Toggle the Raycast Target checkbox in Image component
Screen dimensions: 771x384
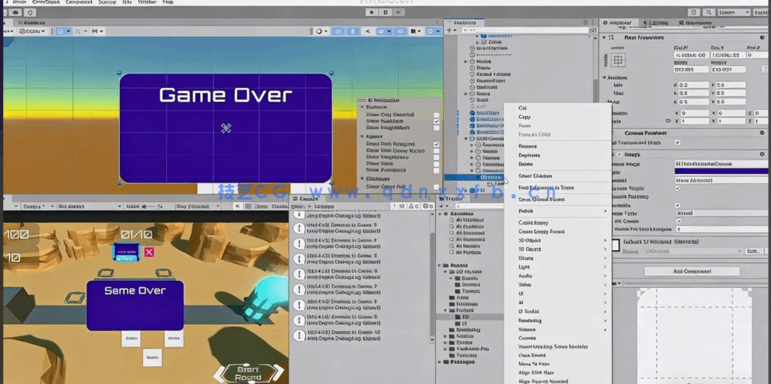pos(678,188)
